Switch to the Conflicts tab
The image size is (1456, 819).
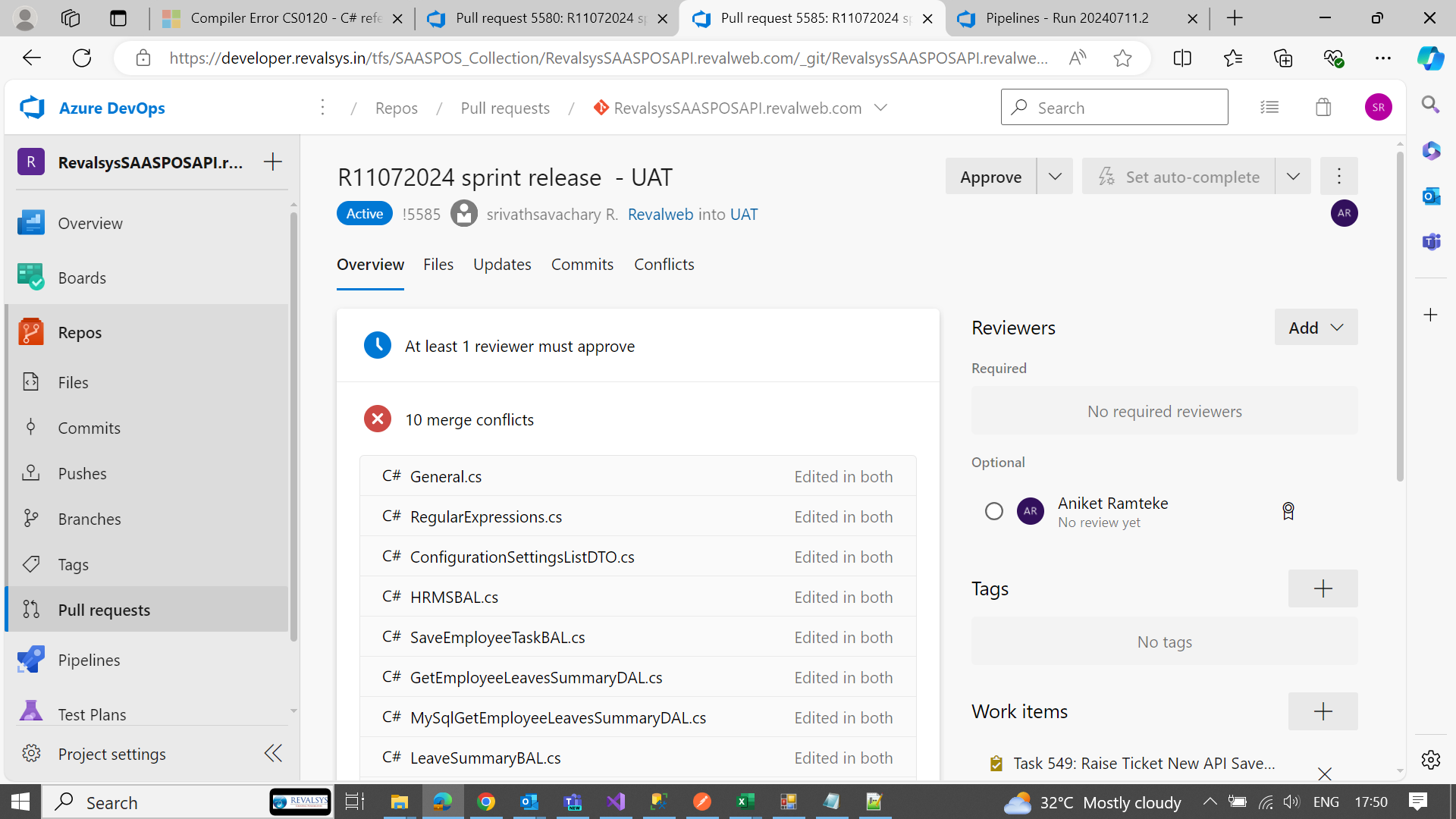[x=664, y=264]
